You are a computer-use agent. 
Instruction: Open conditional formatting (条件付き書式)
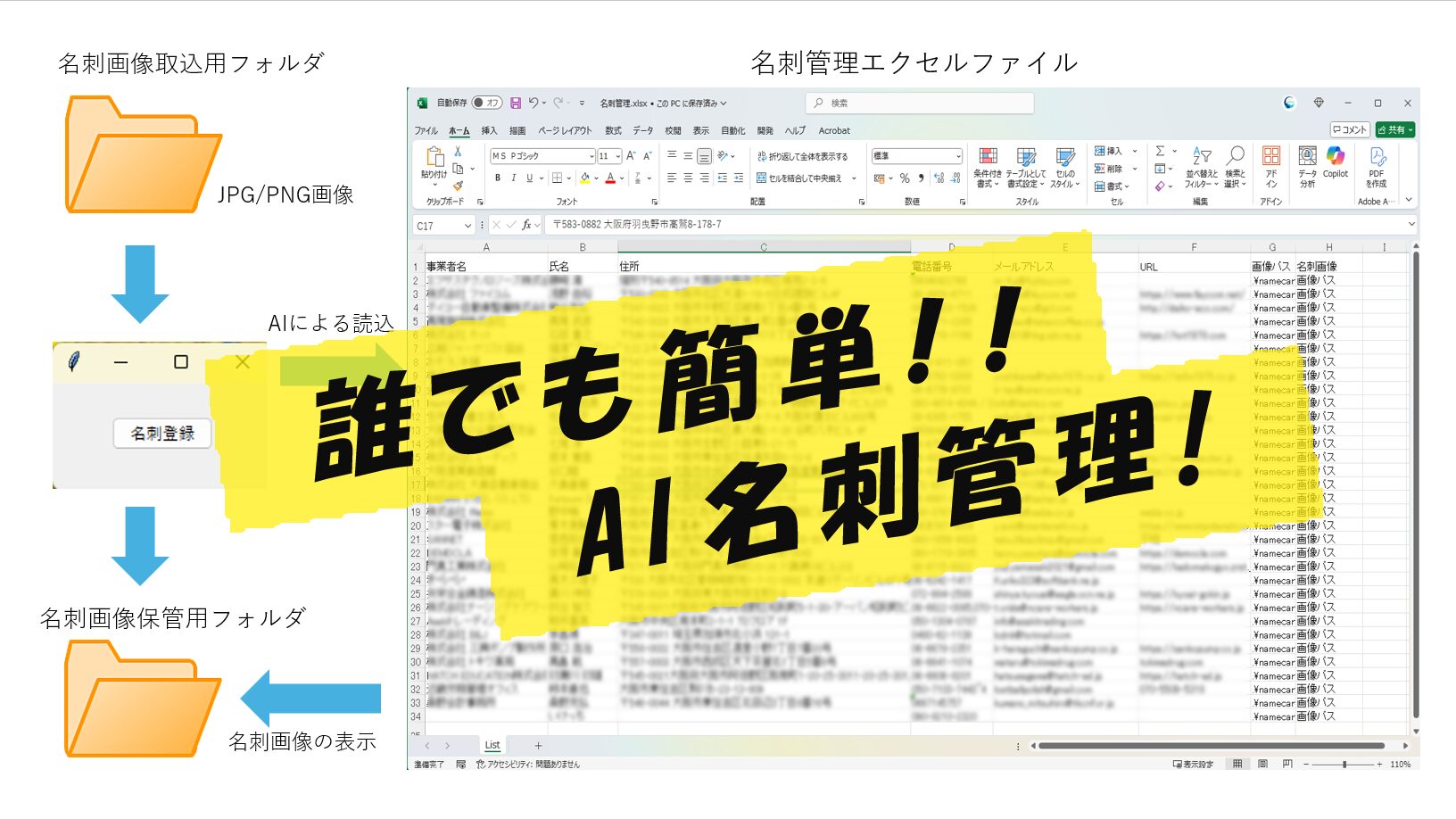(x=987, y=167)
